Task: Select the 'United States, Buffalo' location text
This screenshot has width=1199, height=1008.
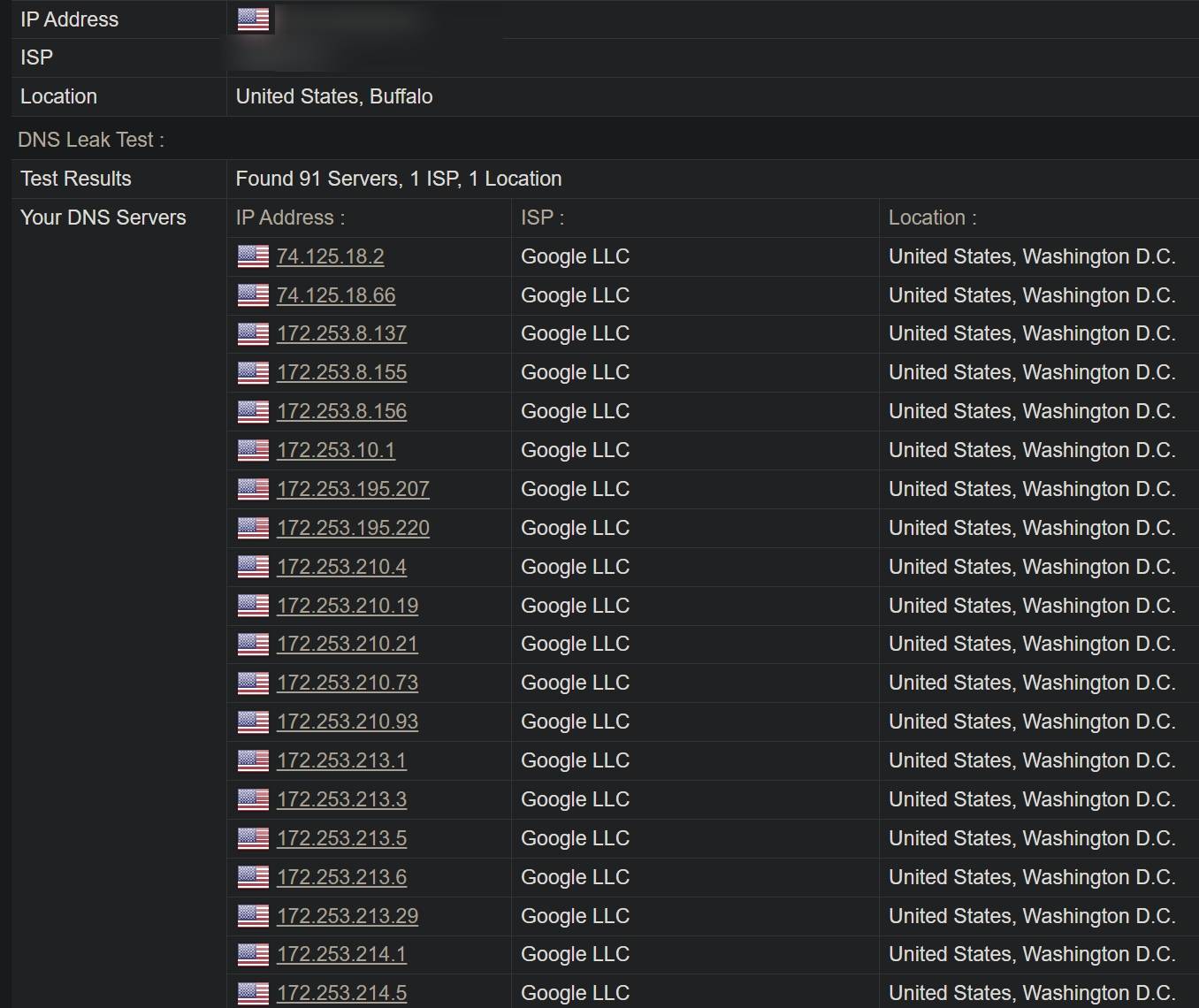Action: tap(334, 96)
